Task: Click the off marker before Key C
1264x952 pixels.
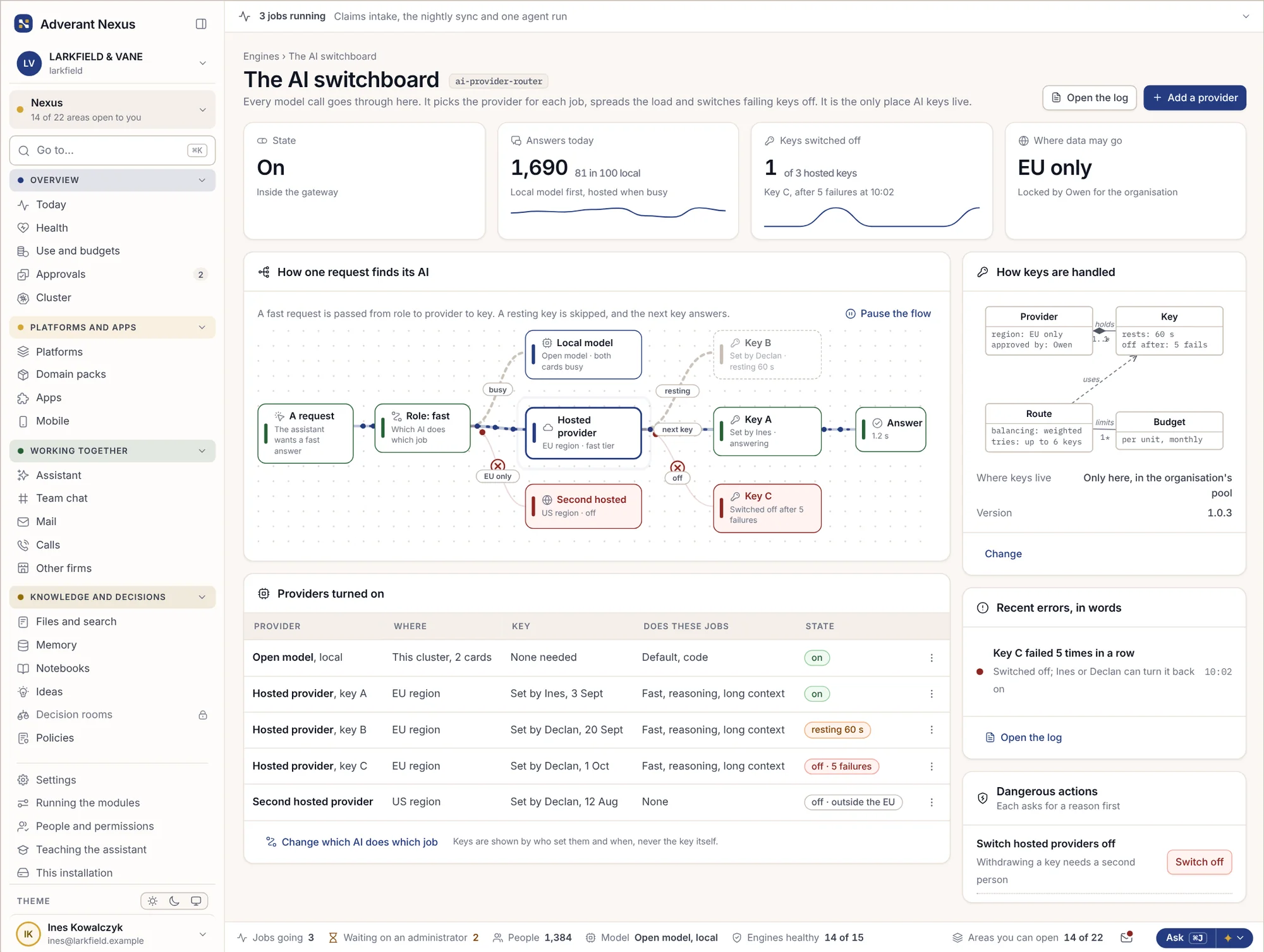Action: [678, 467]
